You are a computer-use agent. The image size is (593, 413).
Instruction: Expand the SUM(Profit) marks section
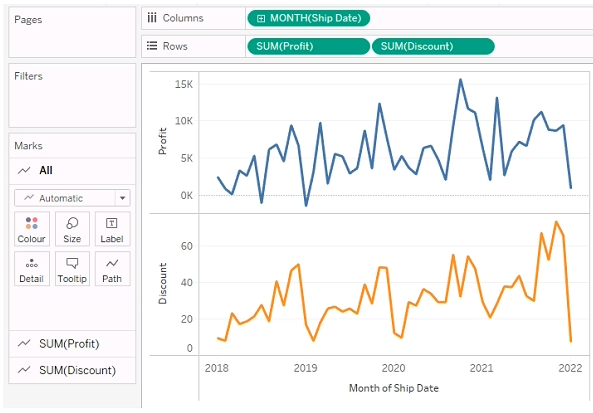click(72, 344)
